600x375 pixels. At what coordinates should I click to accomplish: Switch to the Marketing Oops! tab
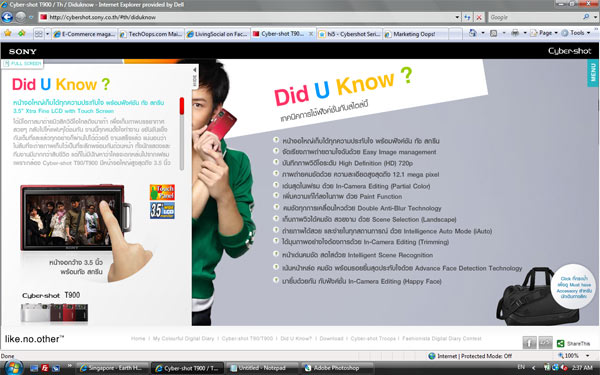415,34
